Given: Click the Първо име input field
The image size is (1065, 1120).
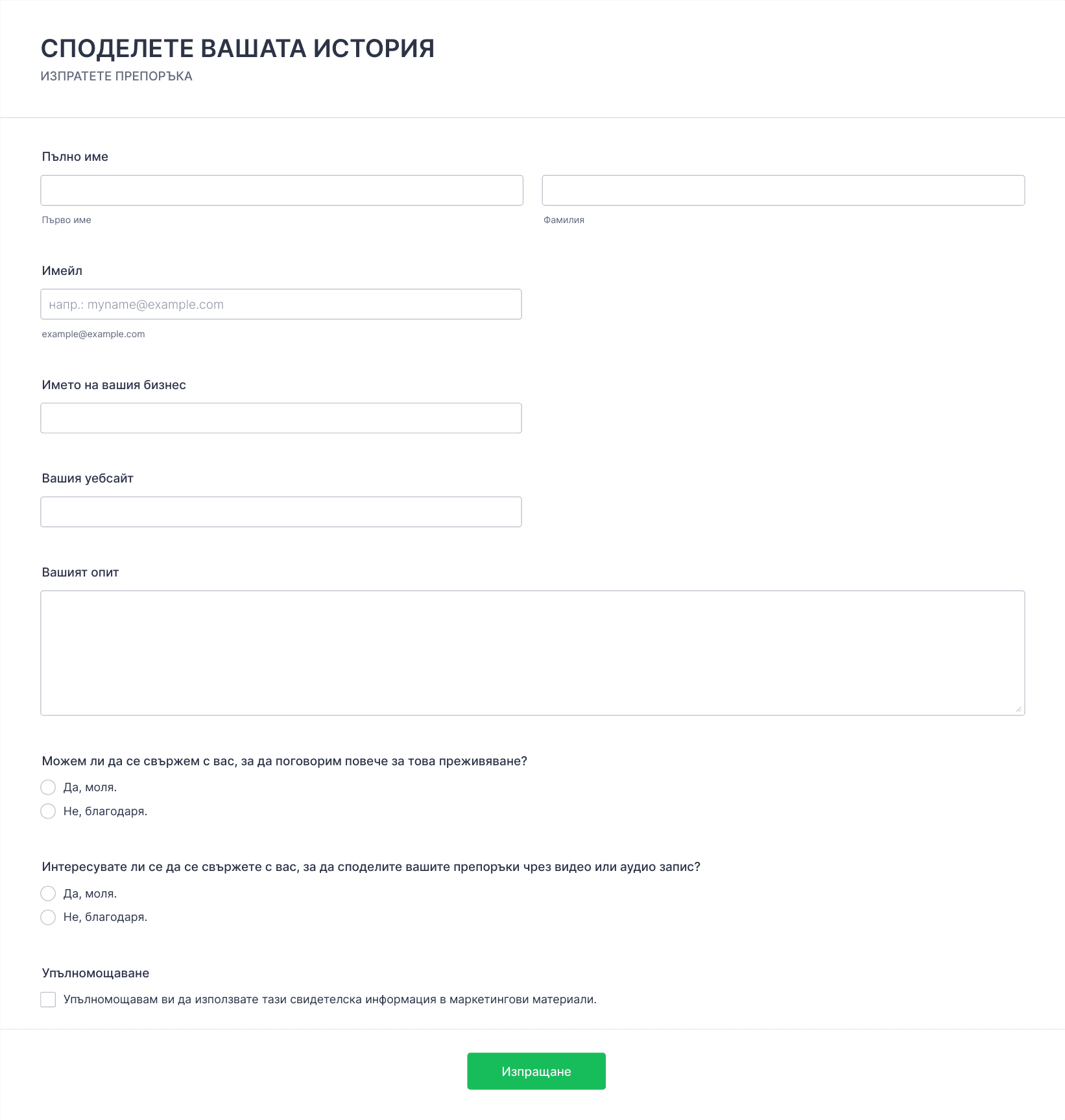Looking at the screenshot, I should (281, 190).
